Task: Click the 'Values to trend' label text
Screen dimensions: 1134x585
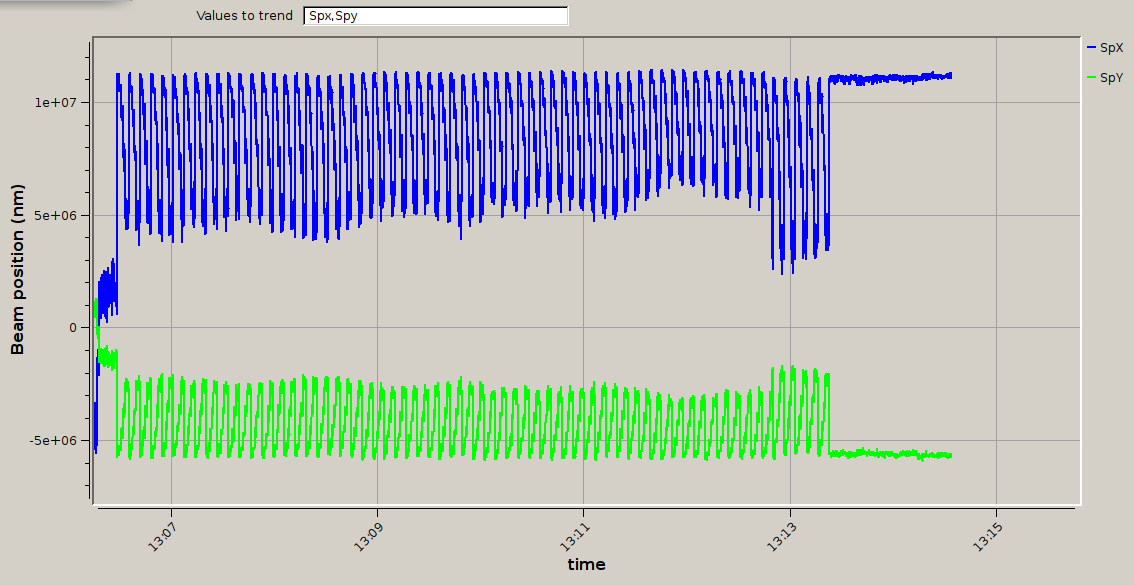Action: pyautogui.click(x=245, y=16)
